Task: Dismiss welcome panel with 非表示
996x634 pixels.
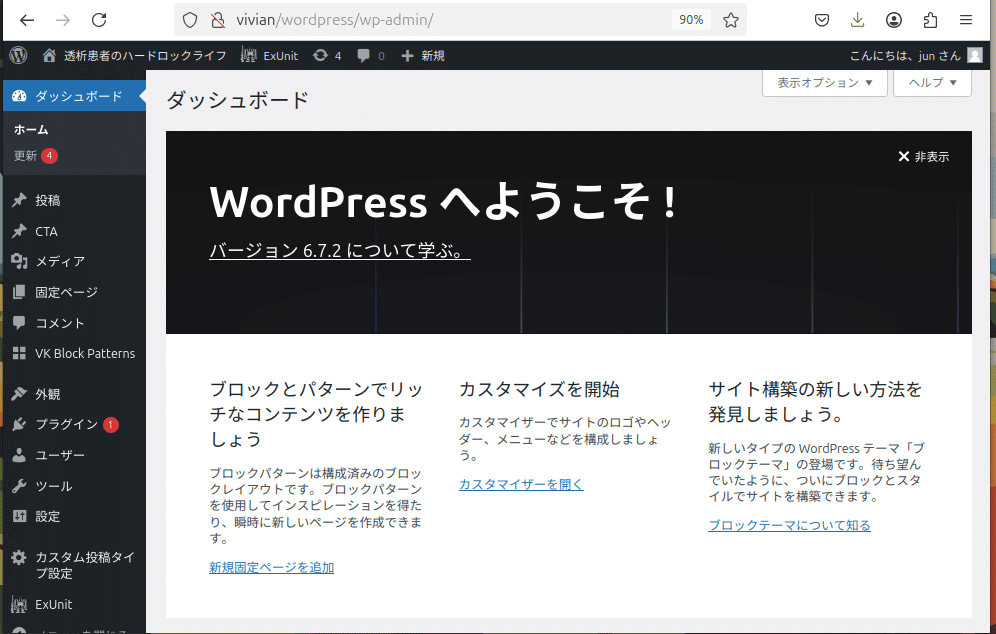Action: click(x=924, y=156)
